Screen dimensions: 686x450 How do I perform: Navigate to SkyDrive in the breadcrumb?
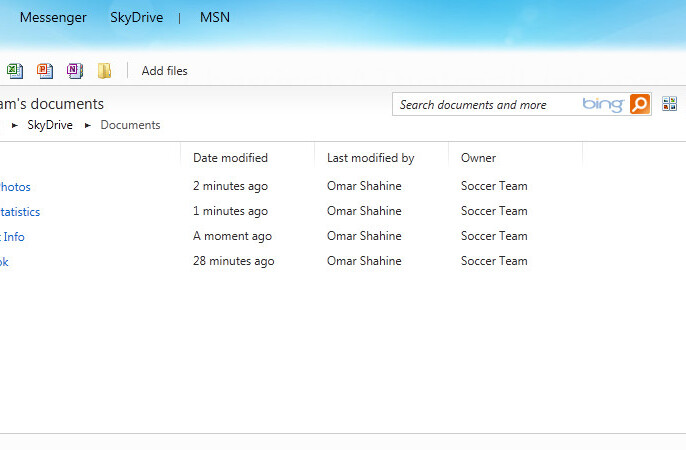[50, 125]
